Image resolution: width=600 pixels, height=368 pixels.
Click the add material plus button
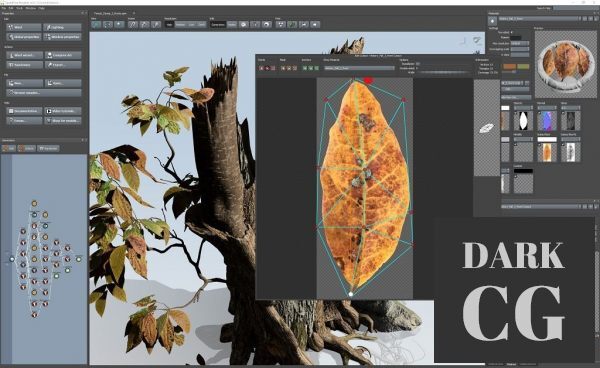[x=492, y=21]
